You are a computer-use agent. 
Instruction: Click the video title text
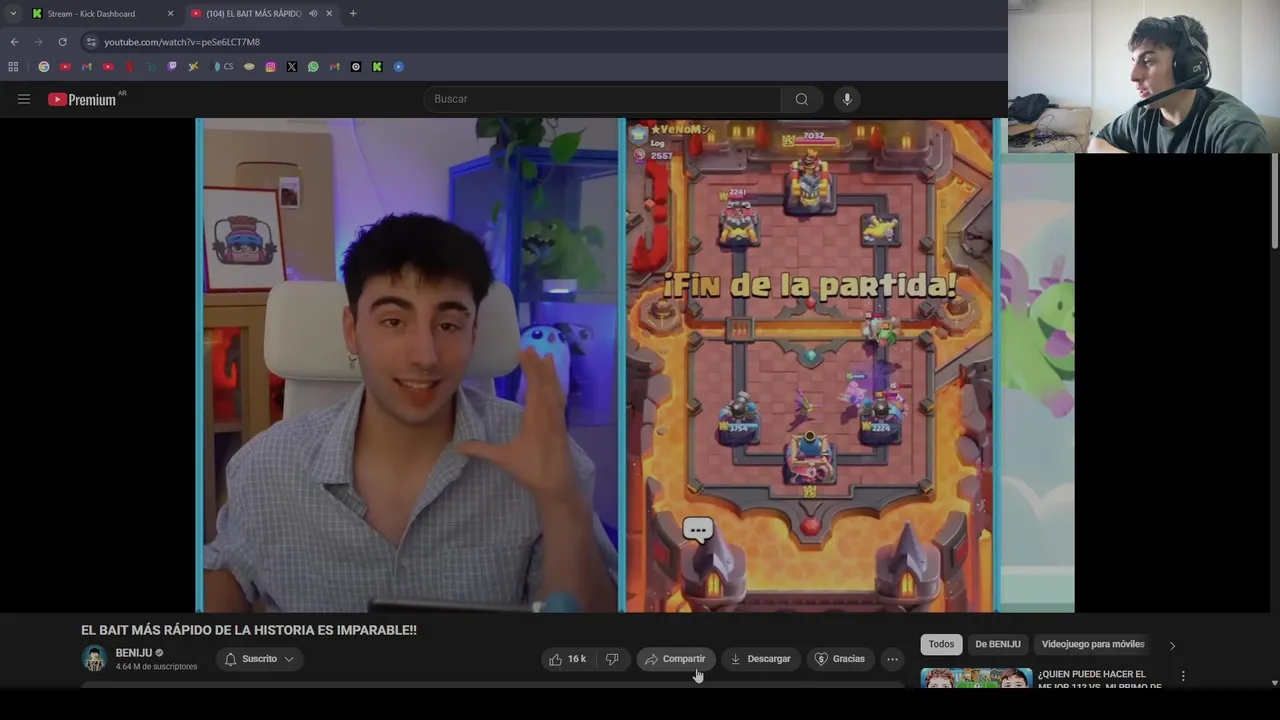[x=249, y=630]
